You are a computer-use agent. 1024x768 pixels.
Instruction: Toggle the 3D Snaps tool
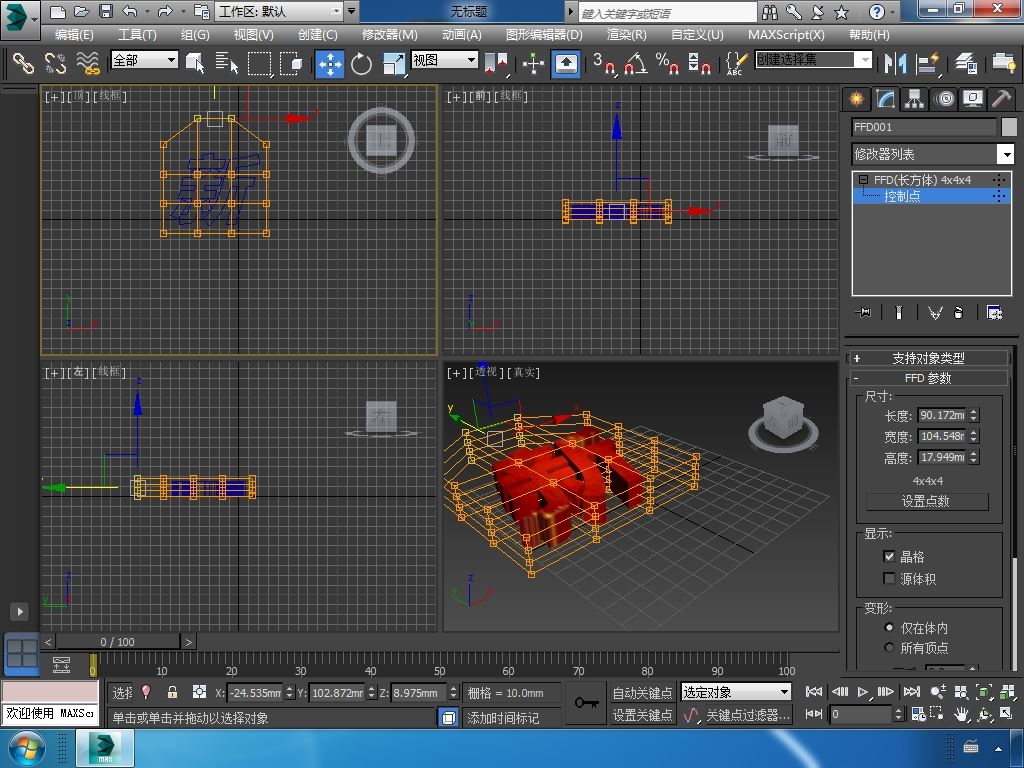(604, 63)
